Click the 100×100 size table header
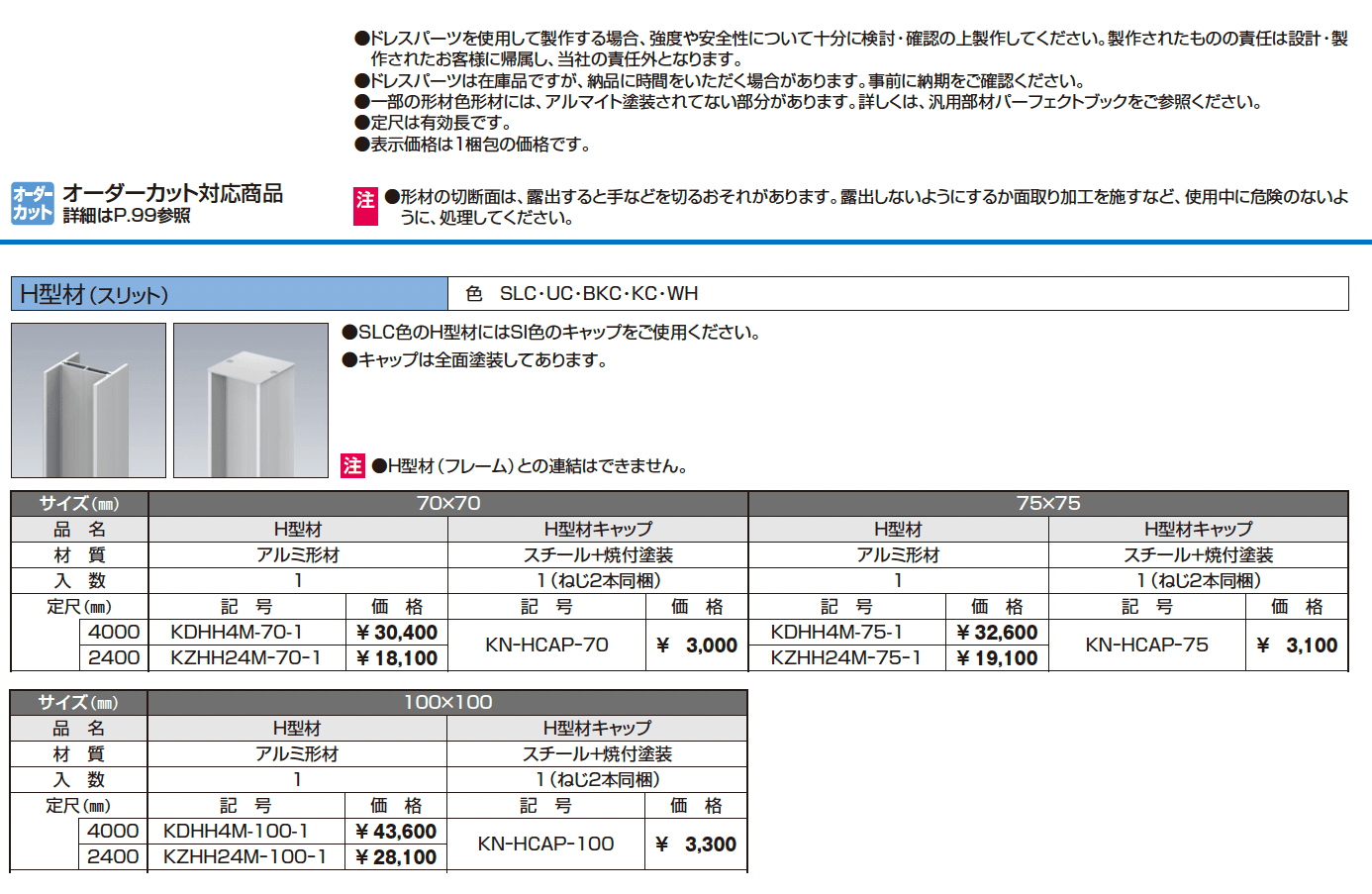 (446, 702)
